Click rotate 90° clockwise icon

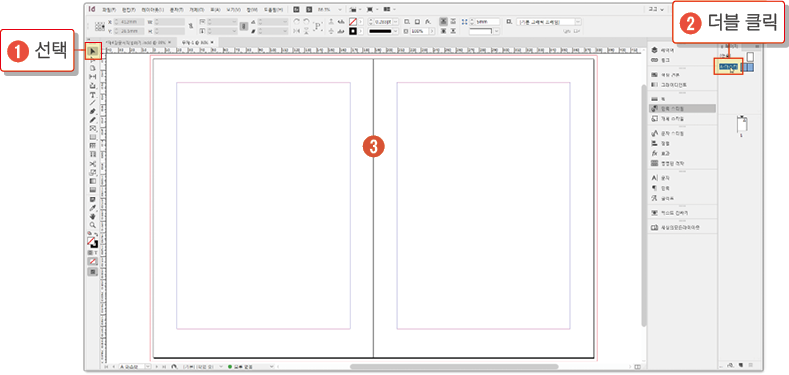(x=296, y=21)
